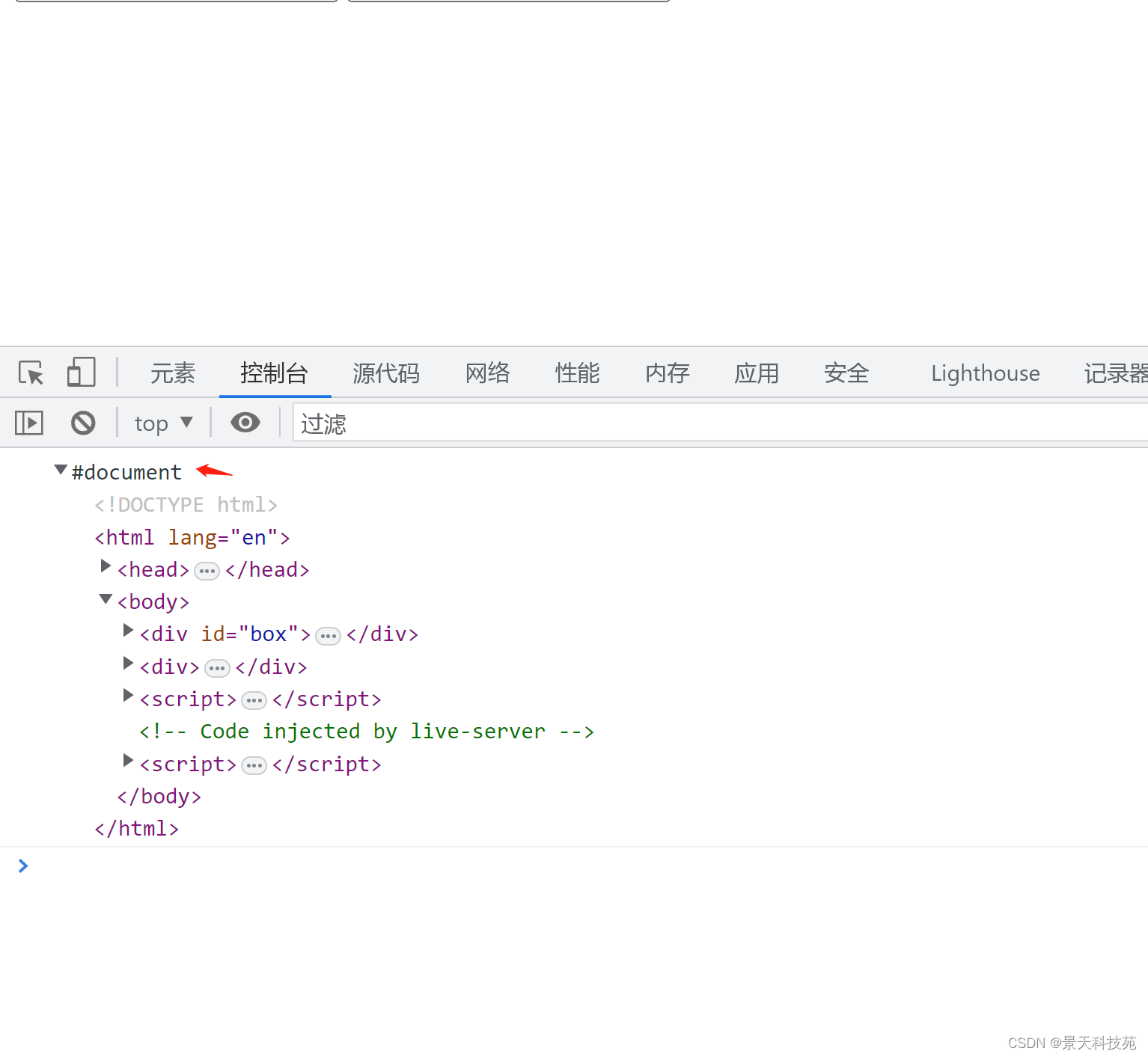This screenshot has width=1148, height=1057.
Task: Expand the plain div element triangle
Action: (x=128, y=664)
